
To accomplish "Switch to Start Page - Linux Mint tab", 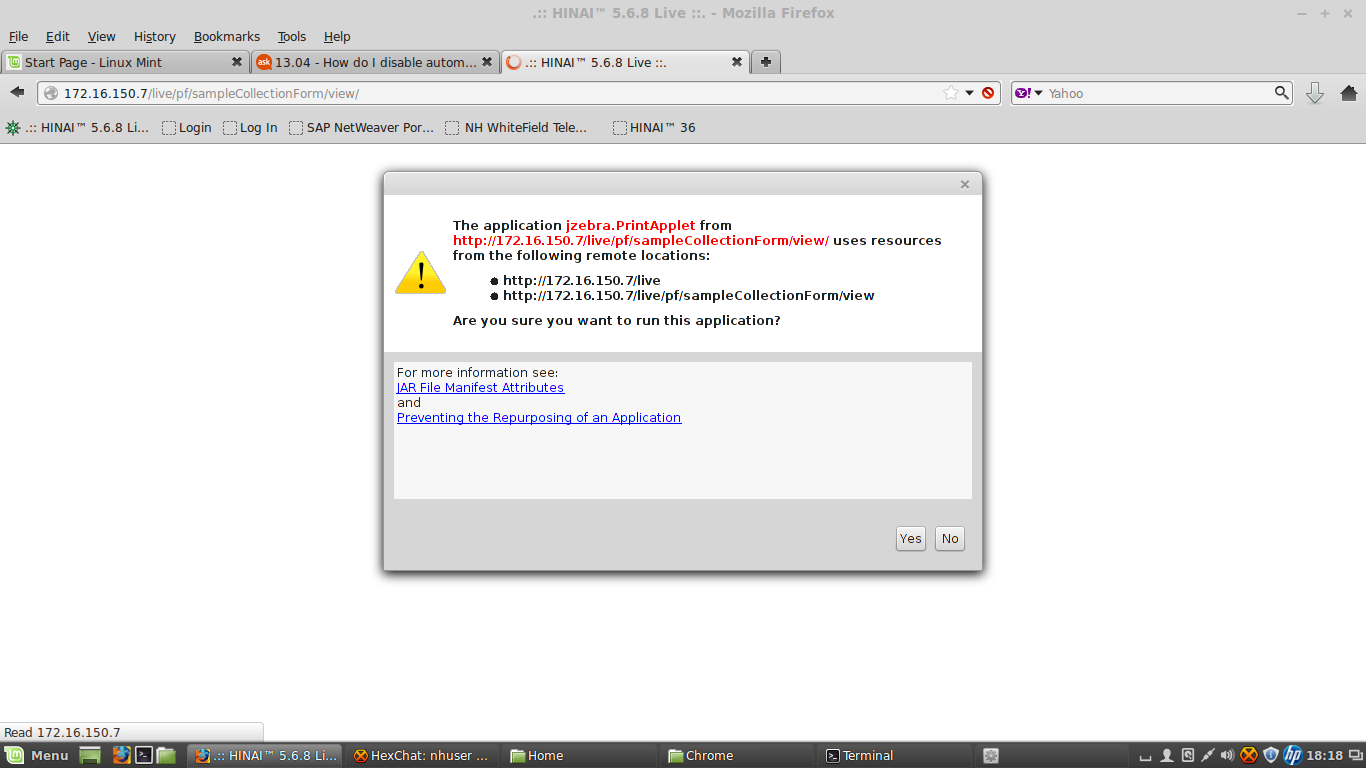I will 125,62.
